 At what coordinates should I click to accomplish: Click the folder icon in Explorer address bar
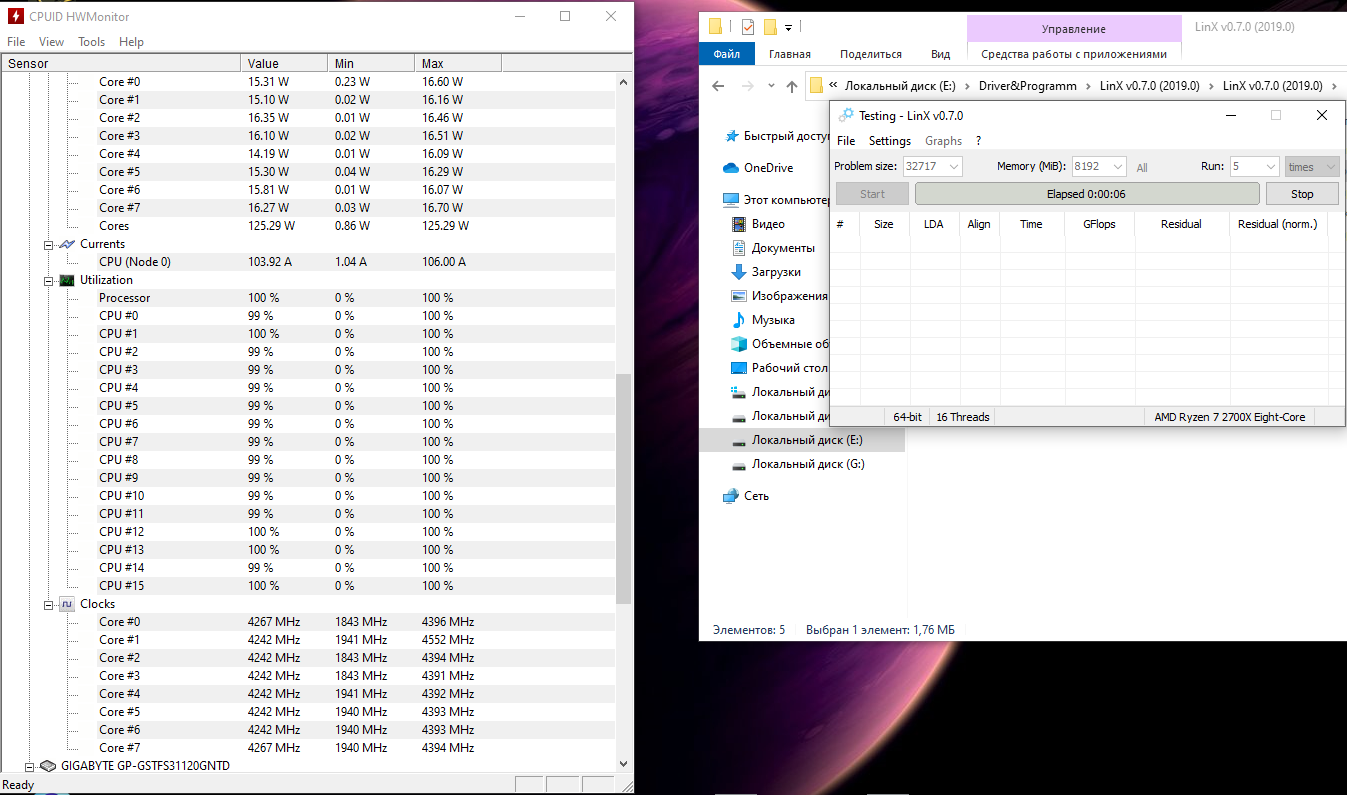pyautogui.click(x=816, y=86)
